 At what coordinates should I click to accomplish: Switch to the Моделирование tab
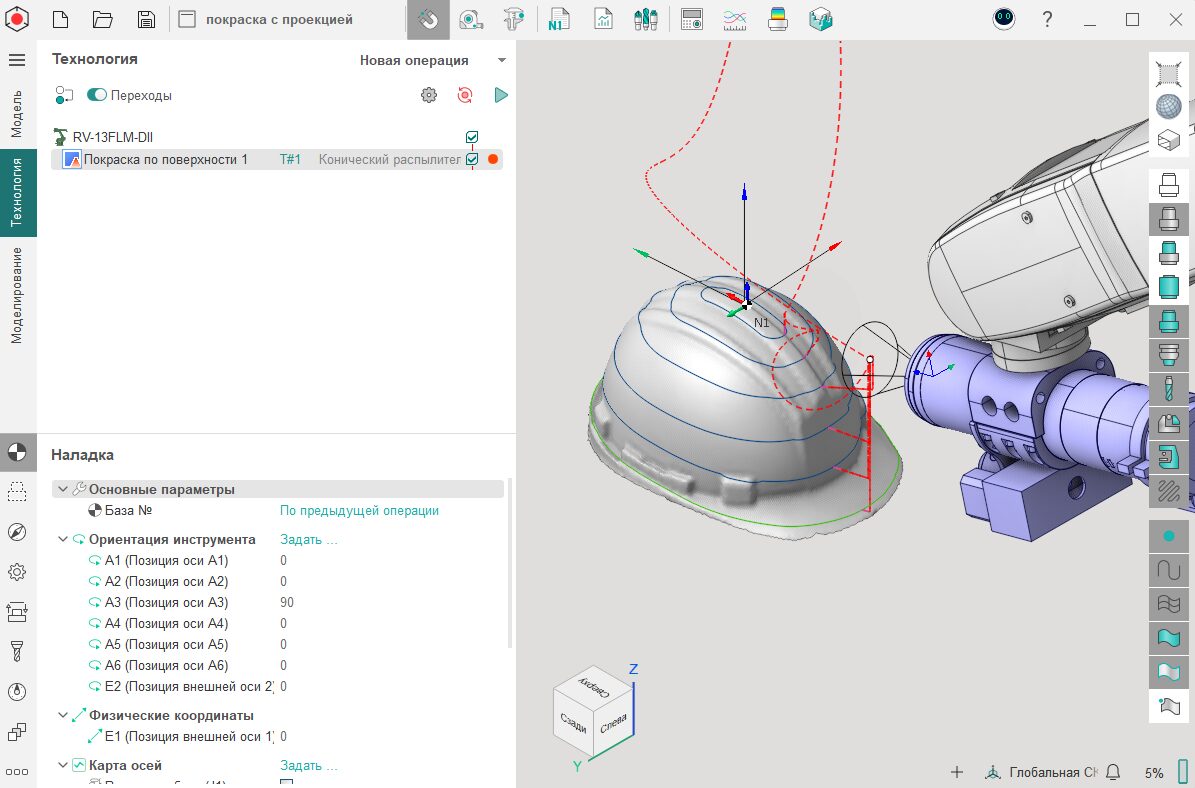click(x=17, y=295)
